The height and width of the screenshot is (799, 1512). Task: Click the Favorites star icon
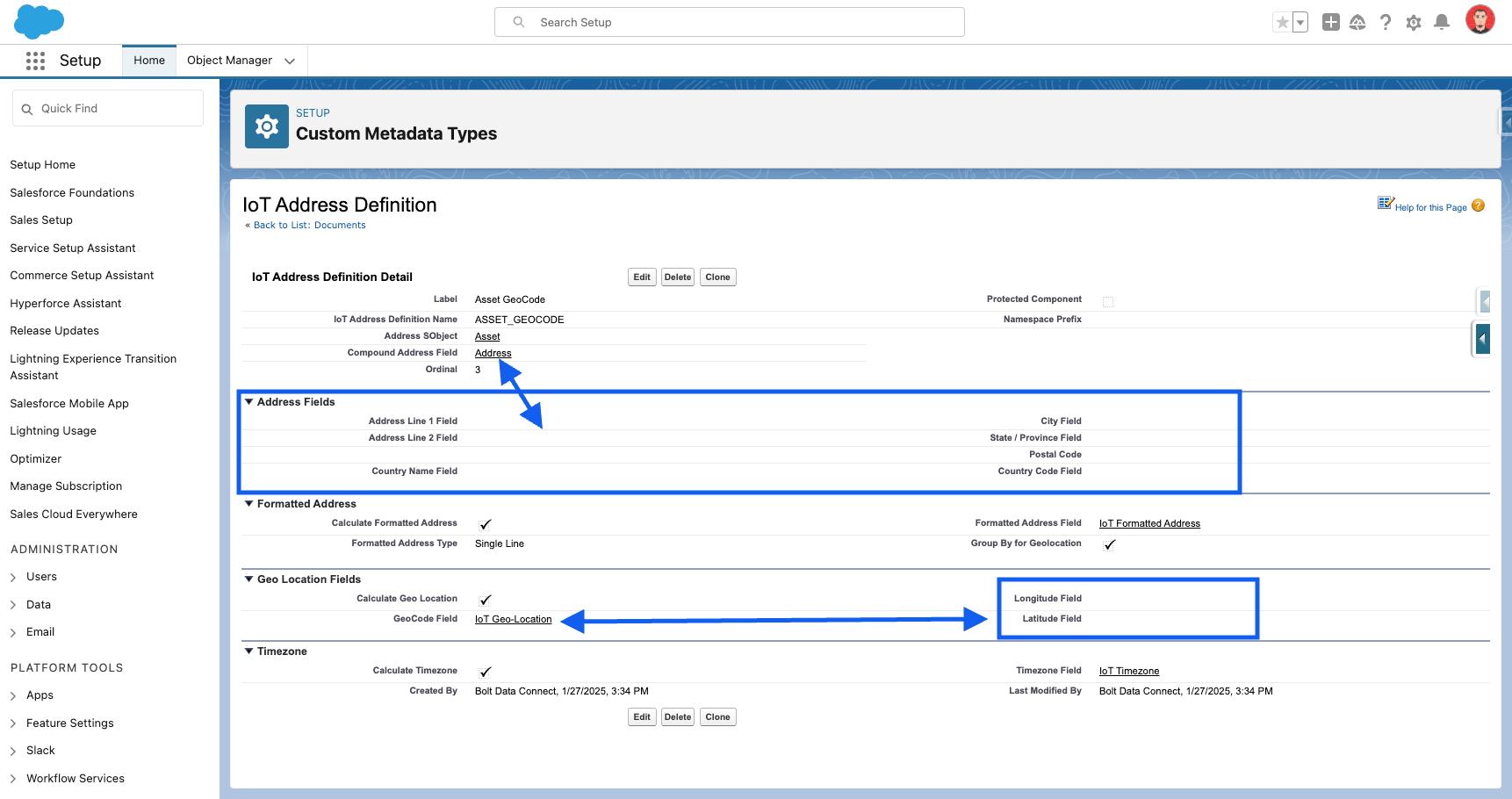(1283, 23)
